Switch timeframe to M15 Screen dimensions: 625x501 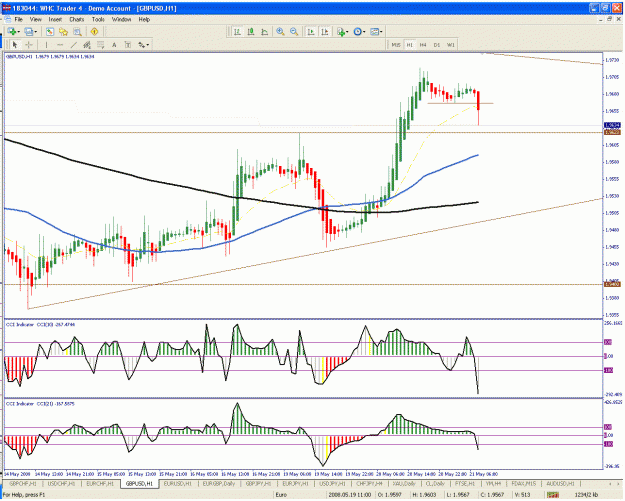[x=396, y=45]
